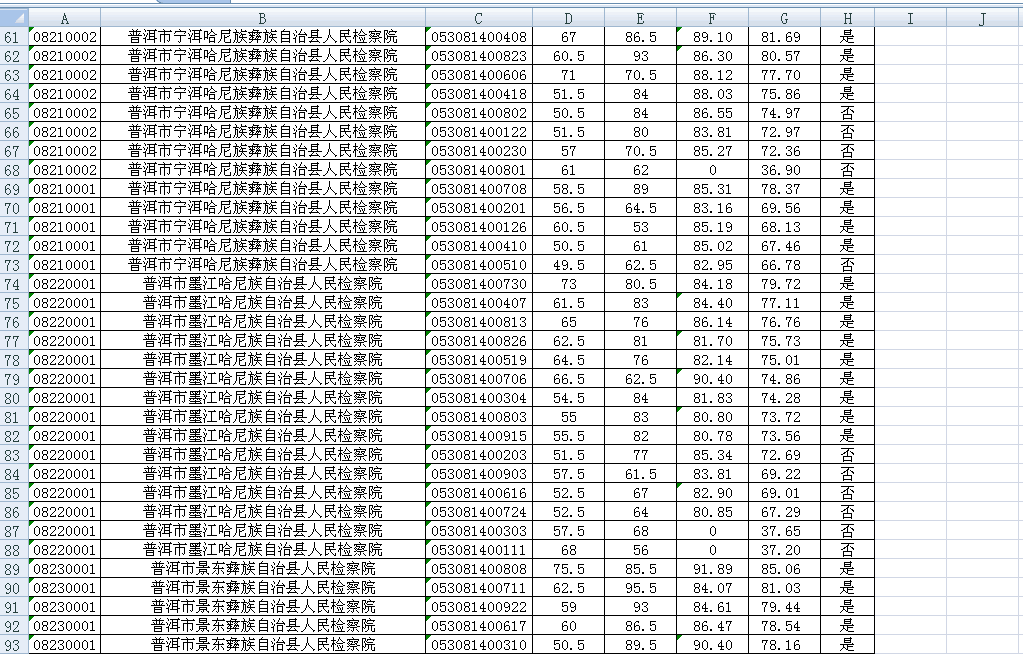Click column C header

[478, 19]
